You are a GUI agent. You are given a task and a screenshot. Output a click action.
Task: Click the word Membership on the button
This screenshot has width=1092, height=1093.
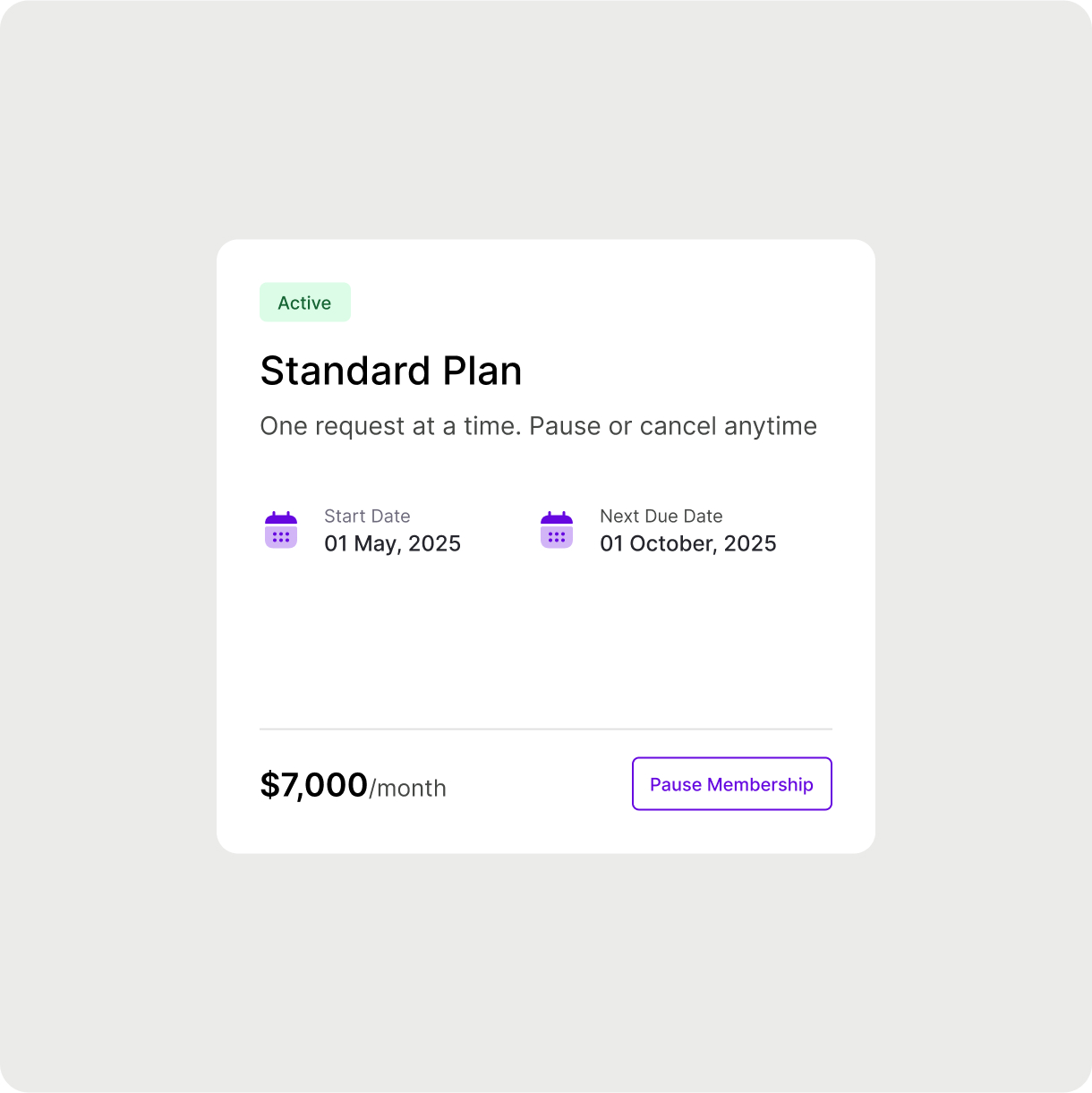760,785
